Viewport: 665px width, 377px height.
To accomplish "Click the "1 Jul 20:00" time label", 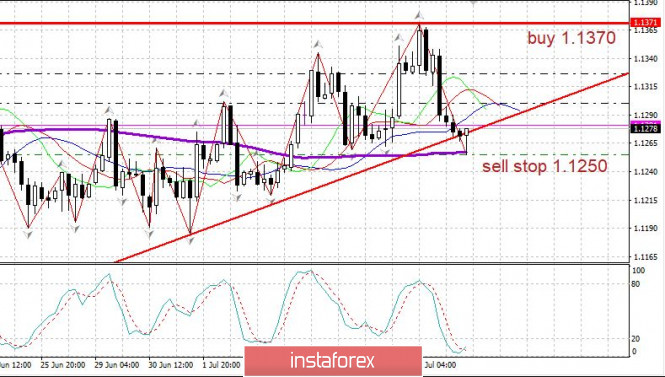I will [222, 365].
